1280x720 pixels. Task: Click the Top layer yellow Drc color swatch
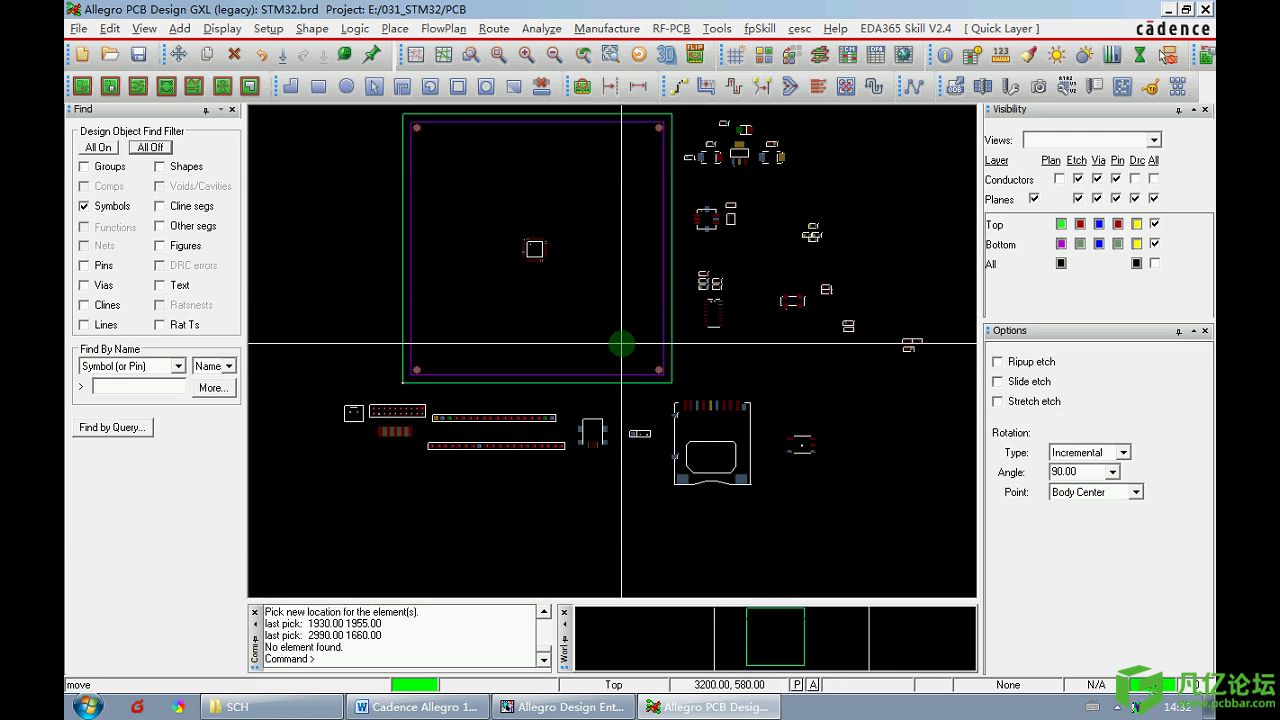coord(1136,224)
